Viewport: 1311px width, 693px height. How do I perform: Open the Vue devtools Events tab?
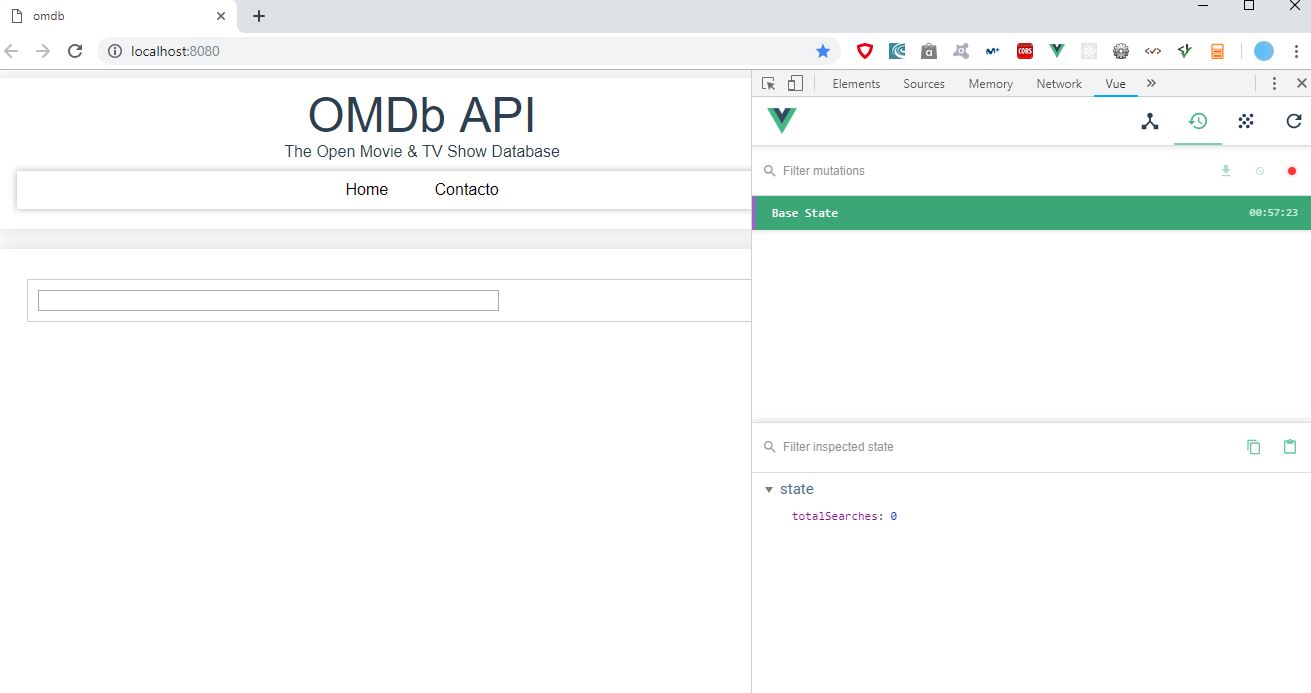click(1245, 121)
